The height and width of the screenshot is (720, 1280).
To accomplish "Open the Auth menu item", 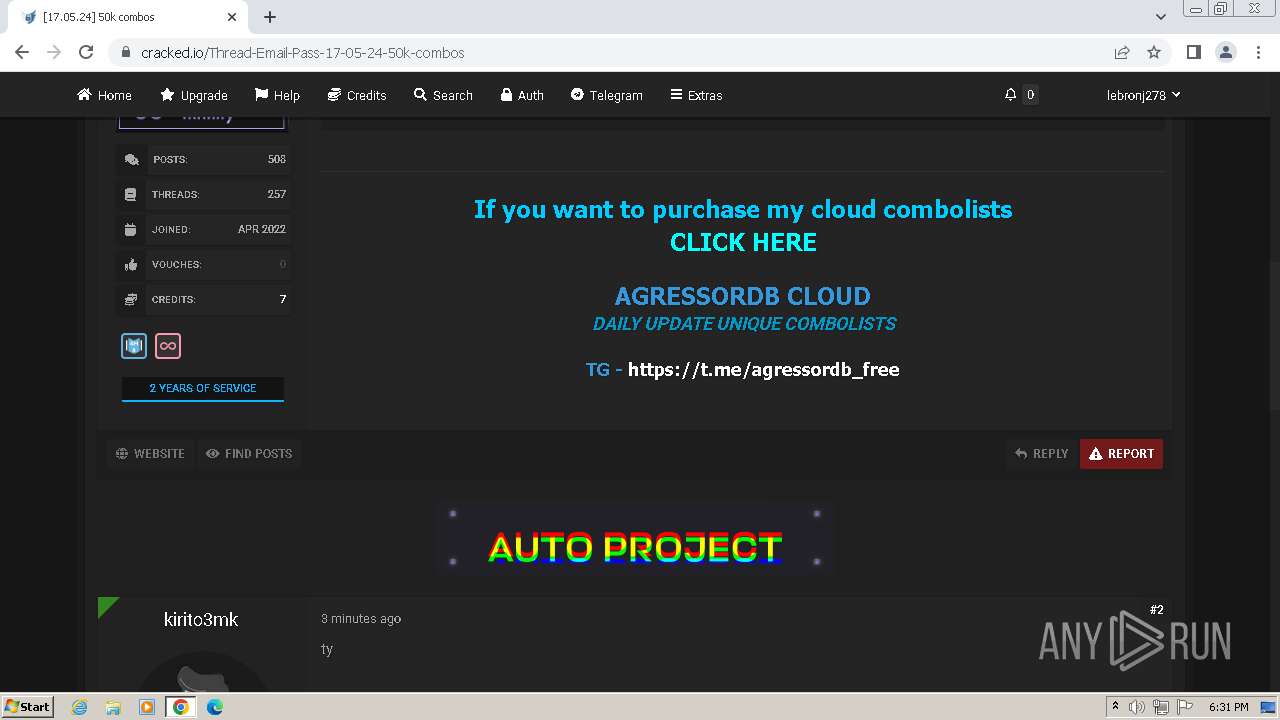I will point(522,95).
